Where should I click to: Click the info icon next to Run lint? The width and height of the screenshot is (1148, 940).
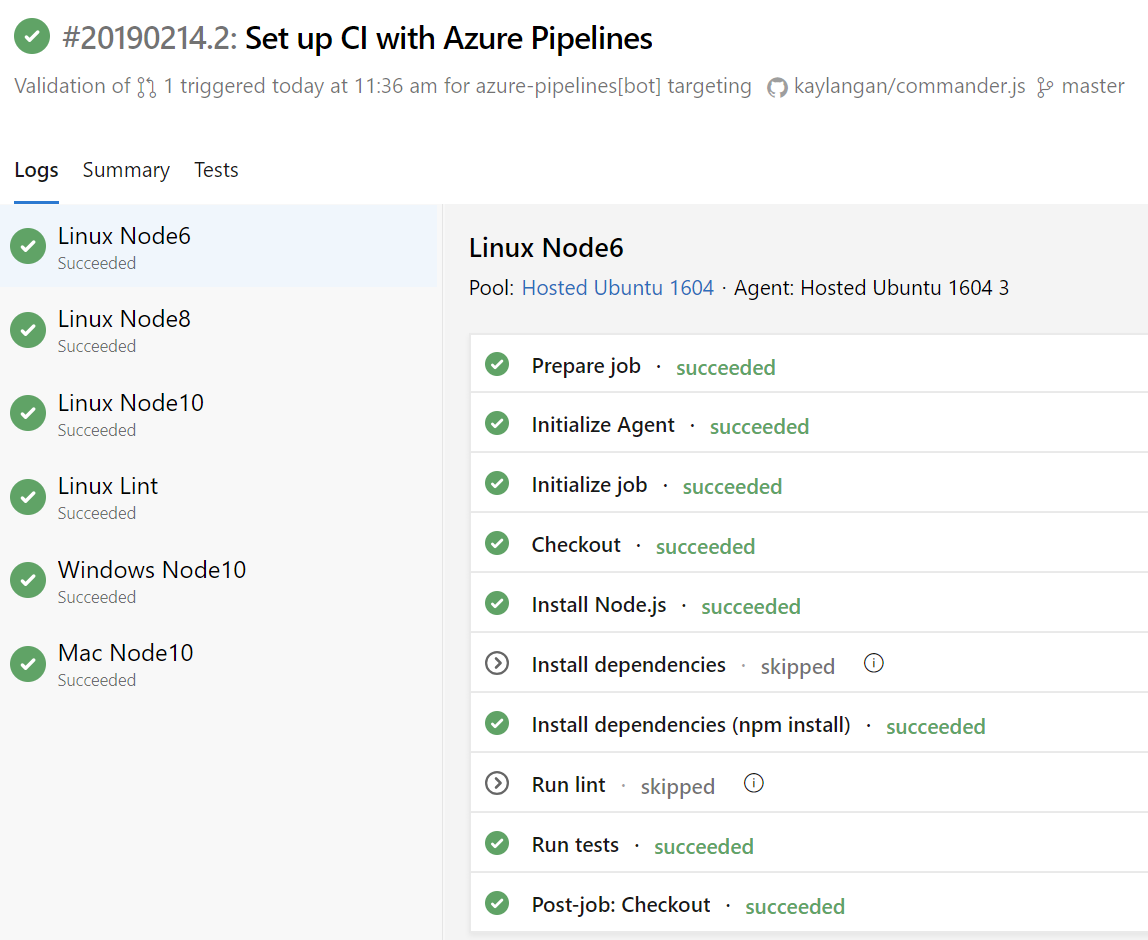754,783
